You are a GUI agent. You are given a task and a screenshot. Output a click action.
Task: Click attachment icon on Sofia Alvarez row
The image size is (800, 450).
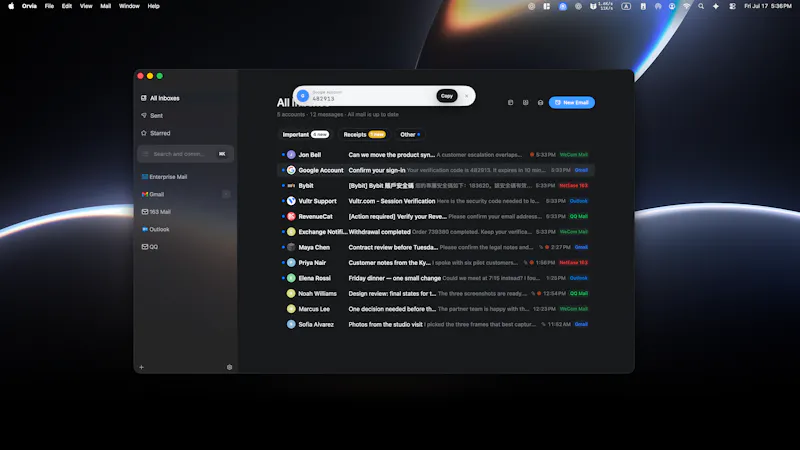(x=543, y=324)
